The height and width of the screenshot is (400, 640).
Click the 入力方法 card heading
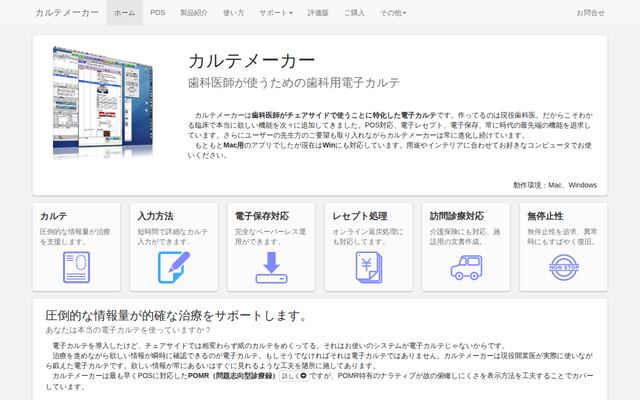(x=156, y=216)
